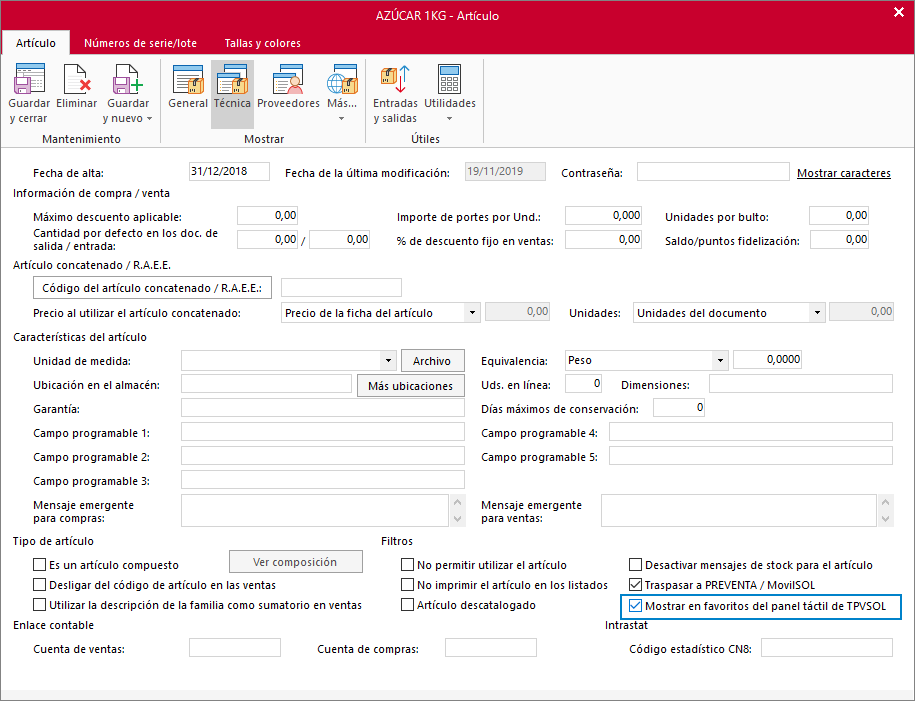Uncheck Mostrar en favoritos del panel táctil

(635, 606)
